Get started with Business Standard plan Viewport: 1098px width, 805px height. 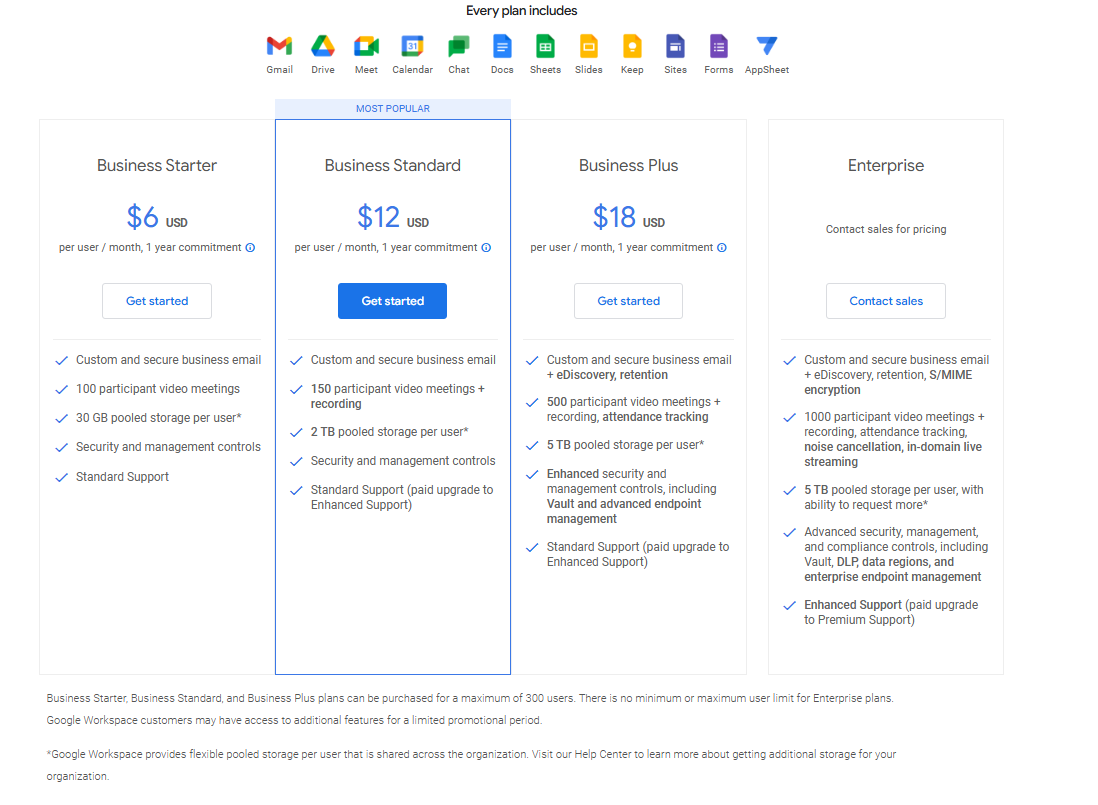click(392, 301)
